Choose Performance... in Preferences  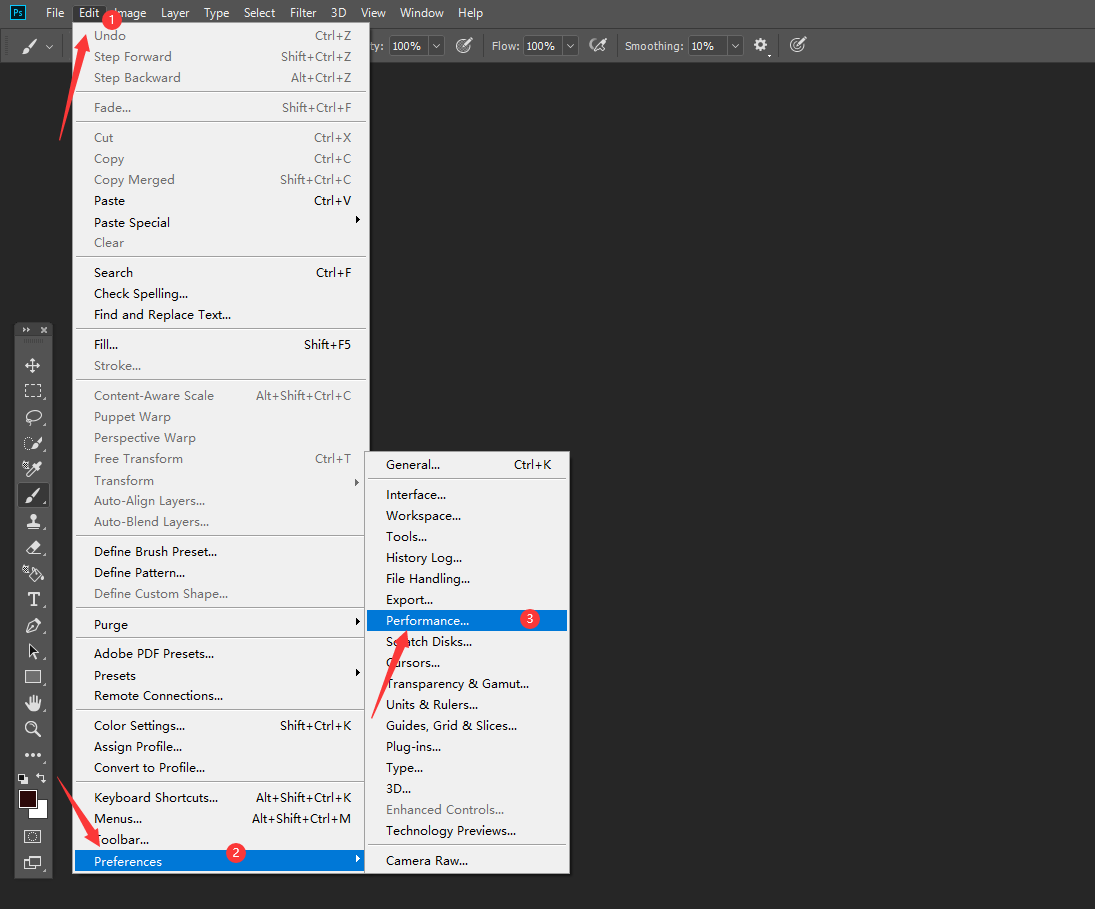[x=466, y=620]
